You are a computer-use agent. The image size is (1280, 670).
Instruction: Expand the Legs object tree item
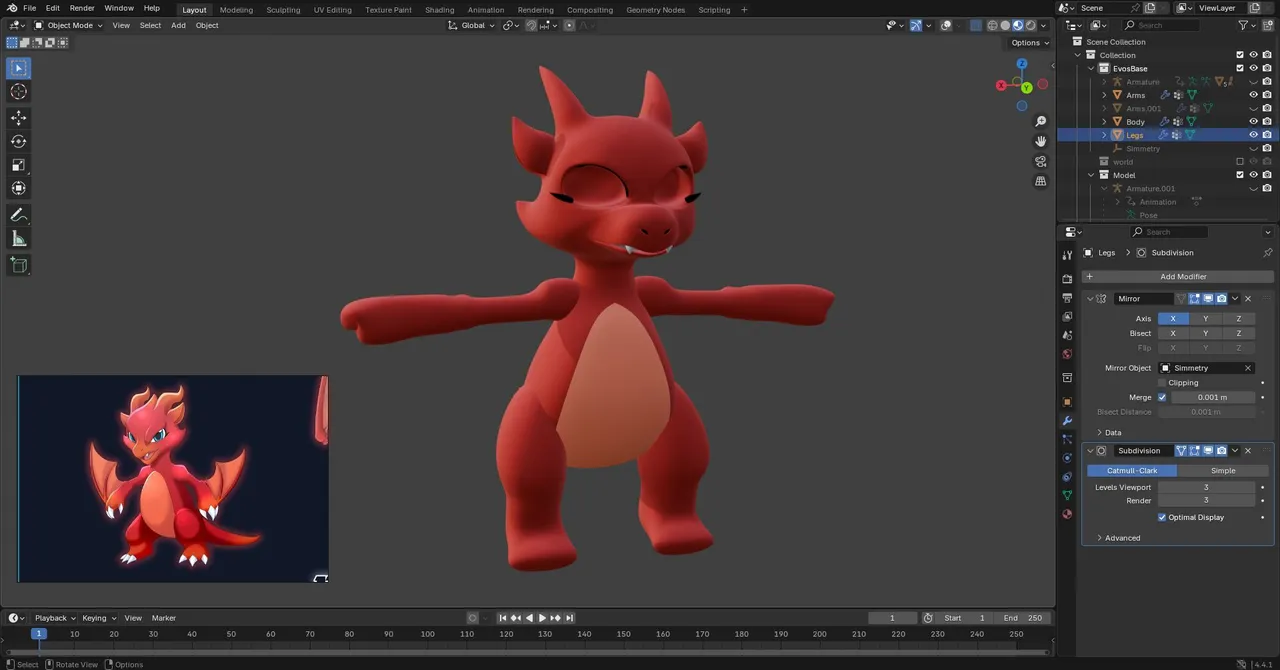pyautogui.click(x=1104, y=135)
